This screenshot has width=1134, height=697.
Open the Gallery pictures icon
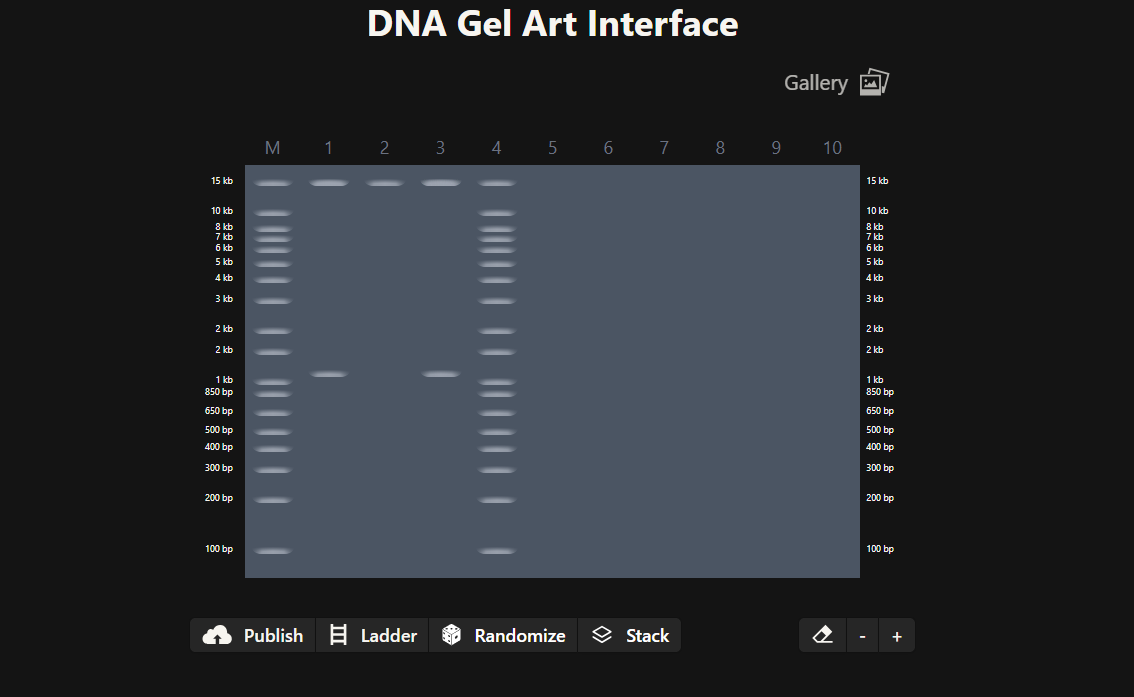874,83
